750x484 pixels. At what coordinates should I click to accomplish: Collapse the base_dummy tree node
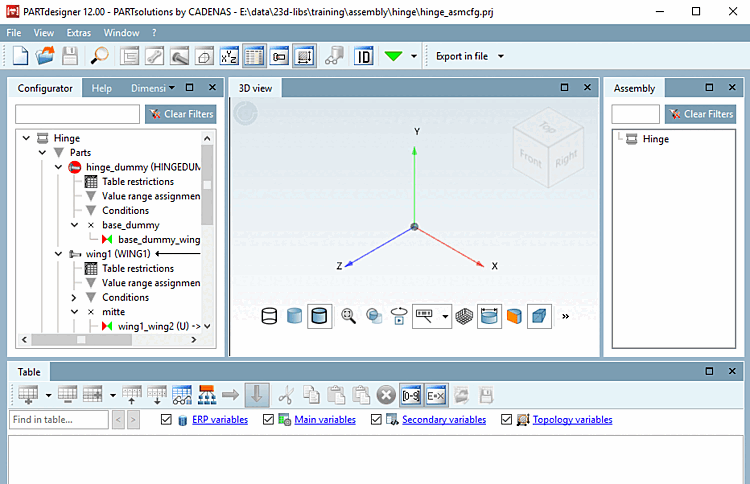(75, 225)
